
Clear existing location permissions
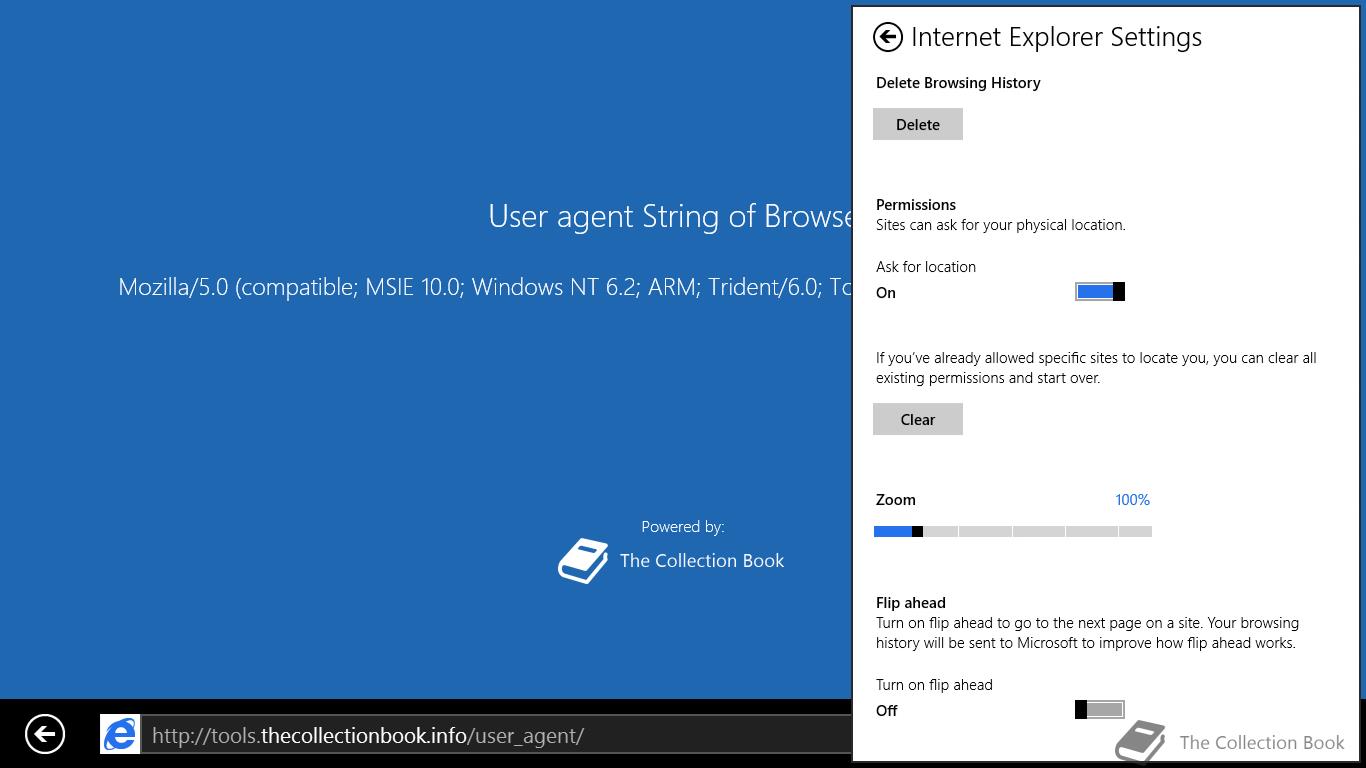(918, 419)
